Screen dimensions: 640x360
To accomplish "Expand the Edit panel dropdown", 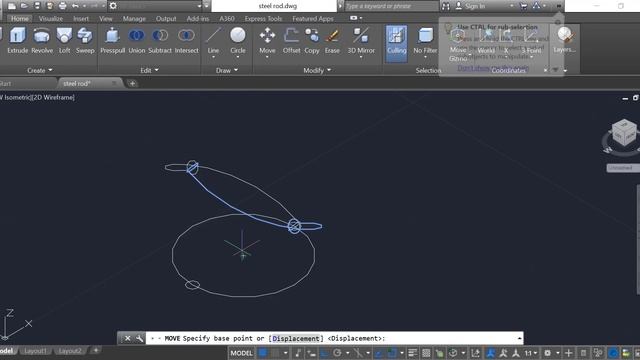I will coord(149,70).
